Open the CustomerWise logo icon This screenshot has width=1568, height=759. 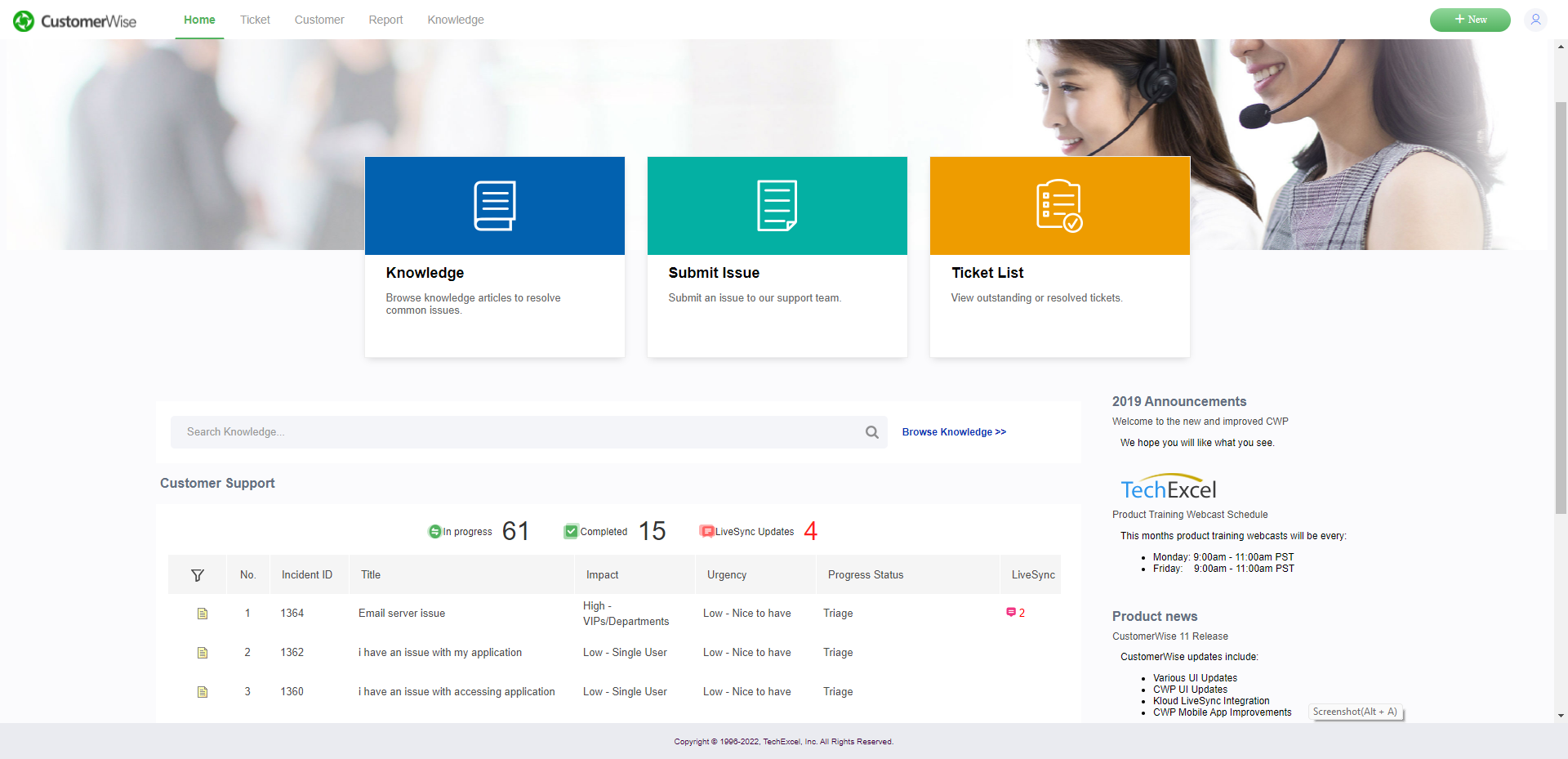click(x=24, y=20)
